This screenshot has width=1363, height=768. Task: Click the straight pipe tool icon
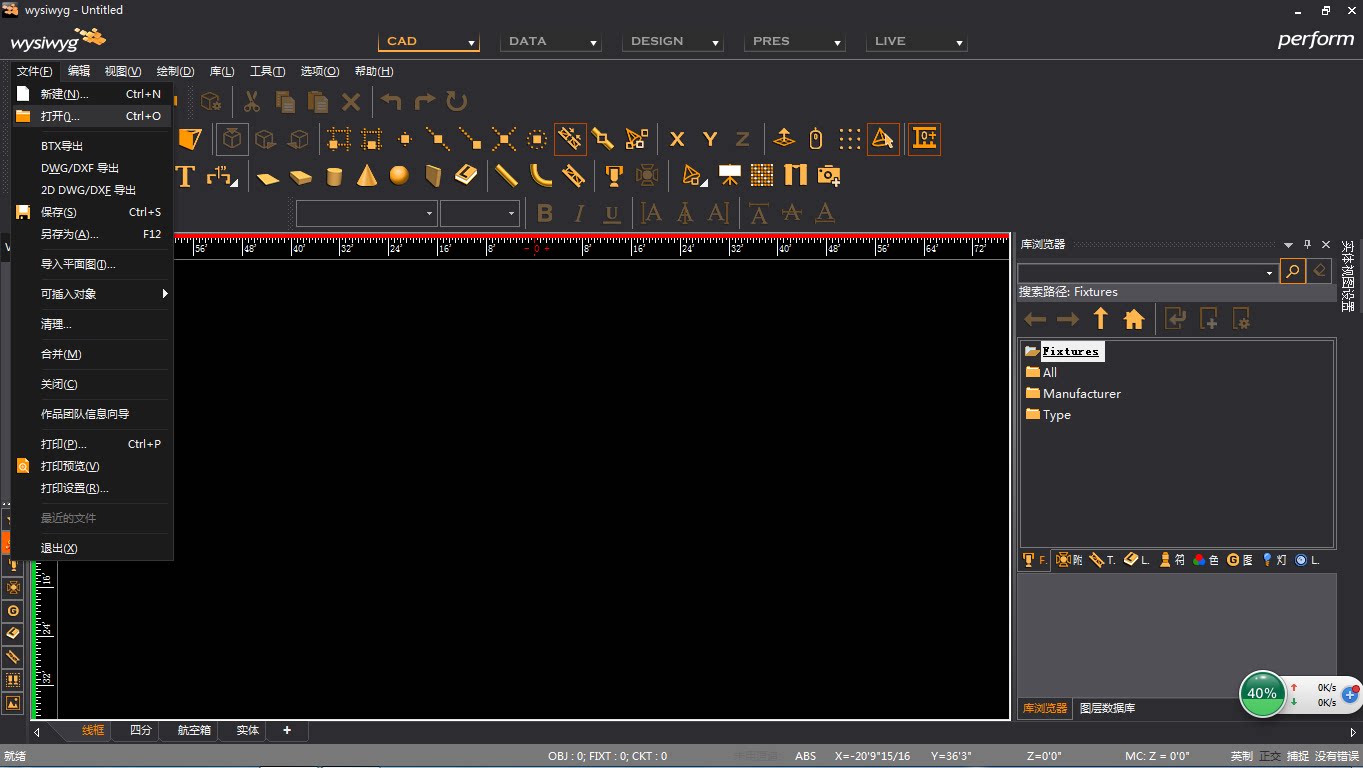[507, 176]
